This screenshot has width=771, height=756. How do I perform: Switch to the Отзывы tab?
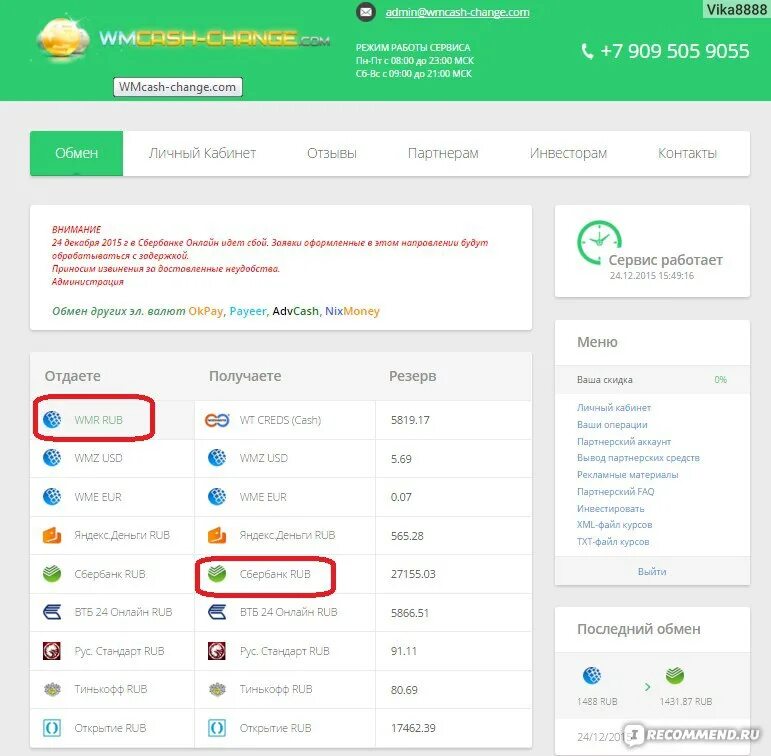(331, 153)
